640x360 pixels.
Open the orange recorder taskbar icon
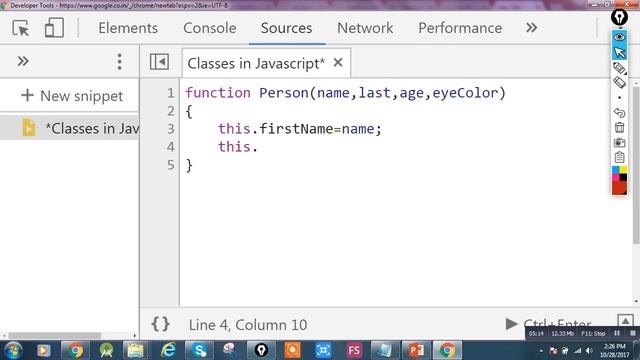pos(292,350)
